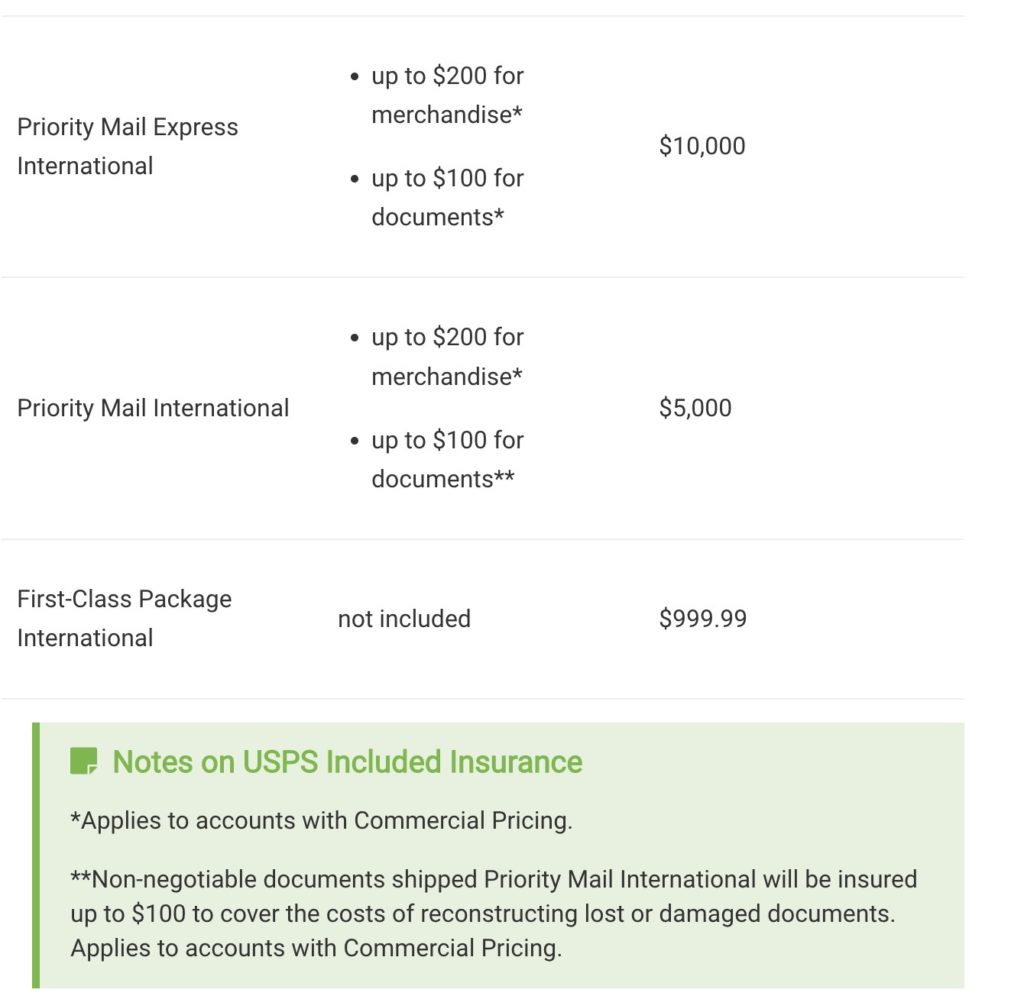The image size is (1024, 996).
Task: Select the 'First-Class Package International' row label
Action: [124, 618]
